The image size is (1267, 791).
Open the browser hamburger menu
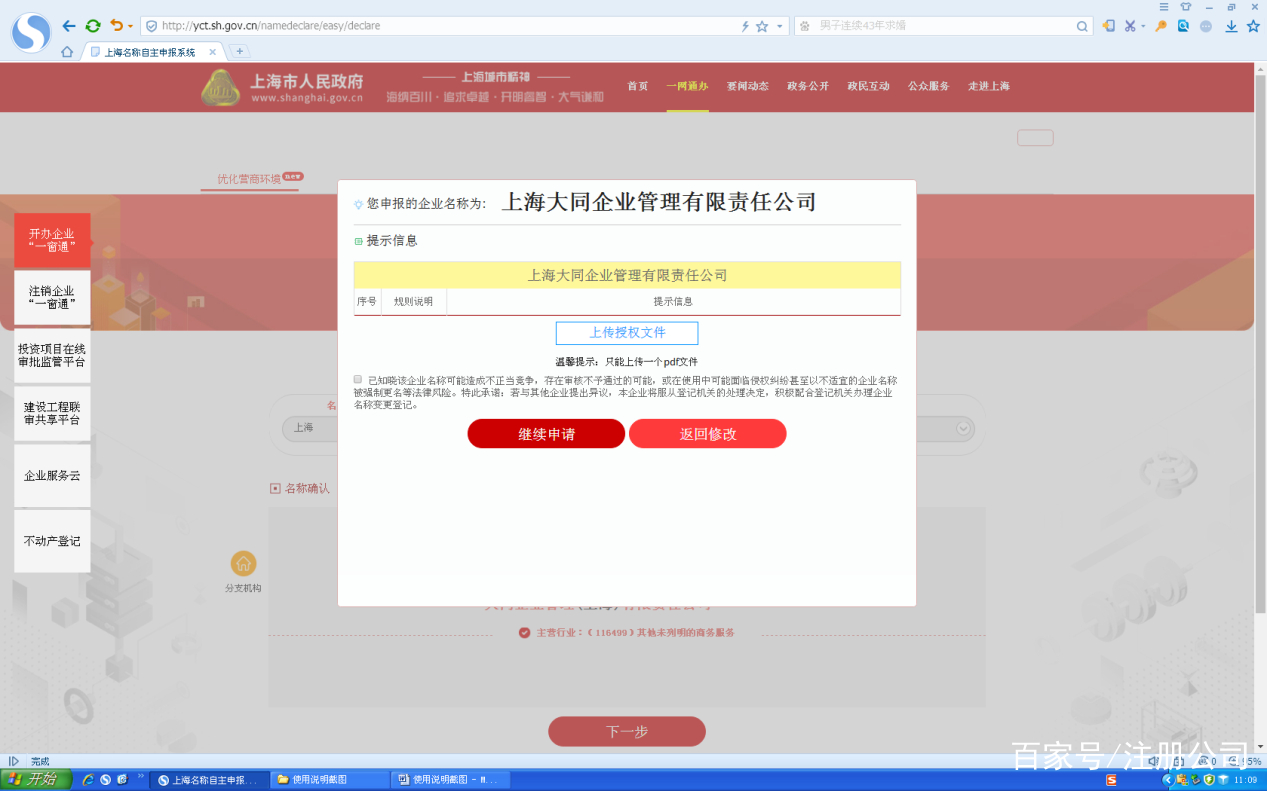pyautogui.click(x=1162, y=7)
